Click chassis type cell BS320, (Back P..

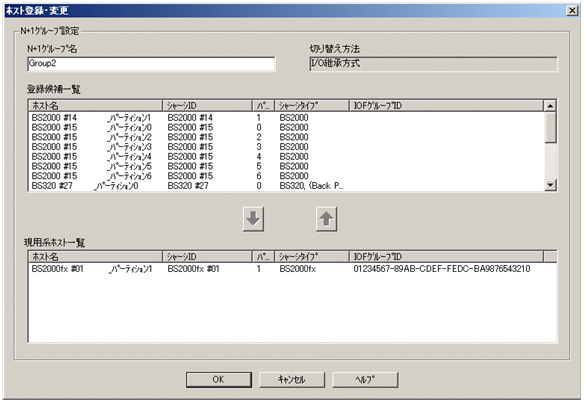[x=311, y=186]
